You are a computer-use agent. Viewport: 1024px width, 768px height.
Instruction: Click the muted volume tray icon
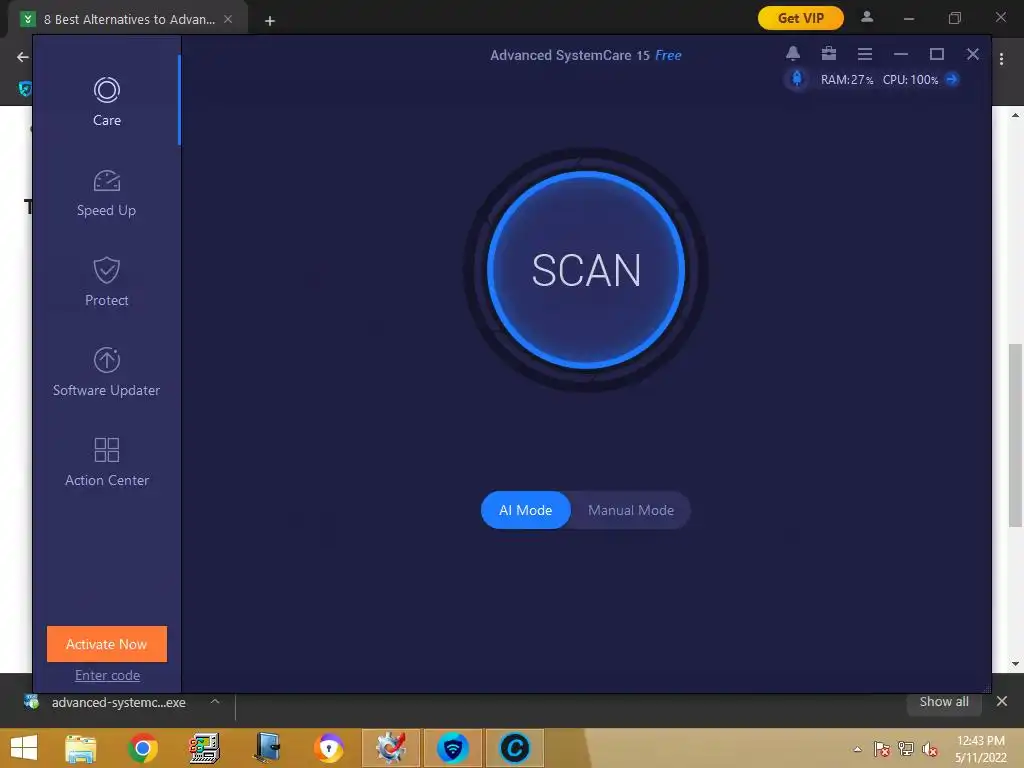(930, 749)
